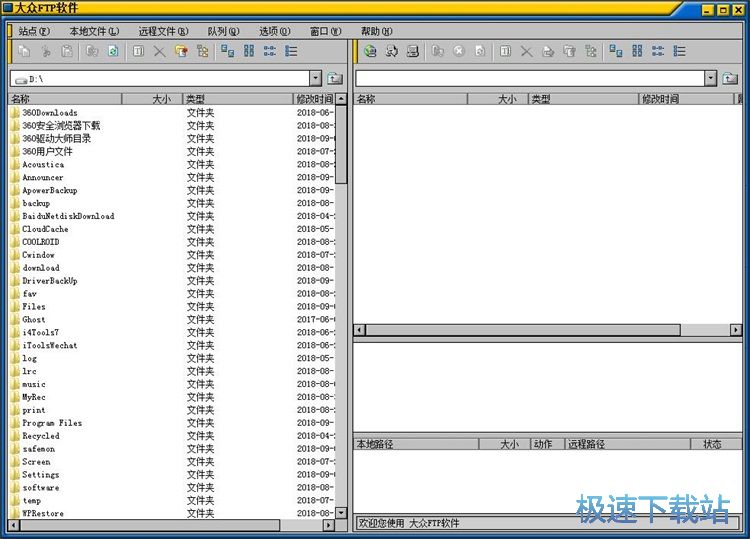Open the 队列 menu

223,31
